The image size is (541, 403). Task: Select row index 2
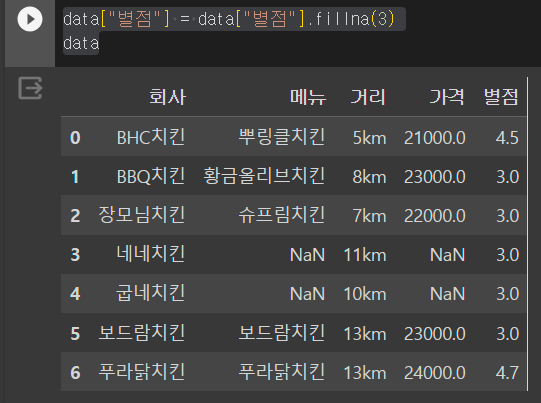[x=75, y=216]
